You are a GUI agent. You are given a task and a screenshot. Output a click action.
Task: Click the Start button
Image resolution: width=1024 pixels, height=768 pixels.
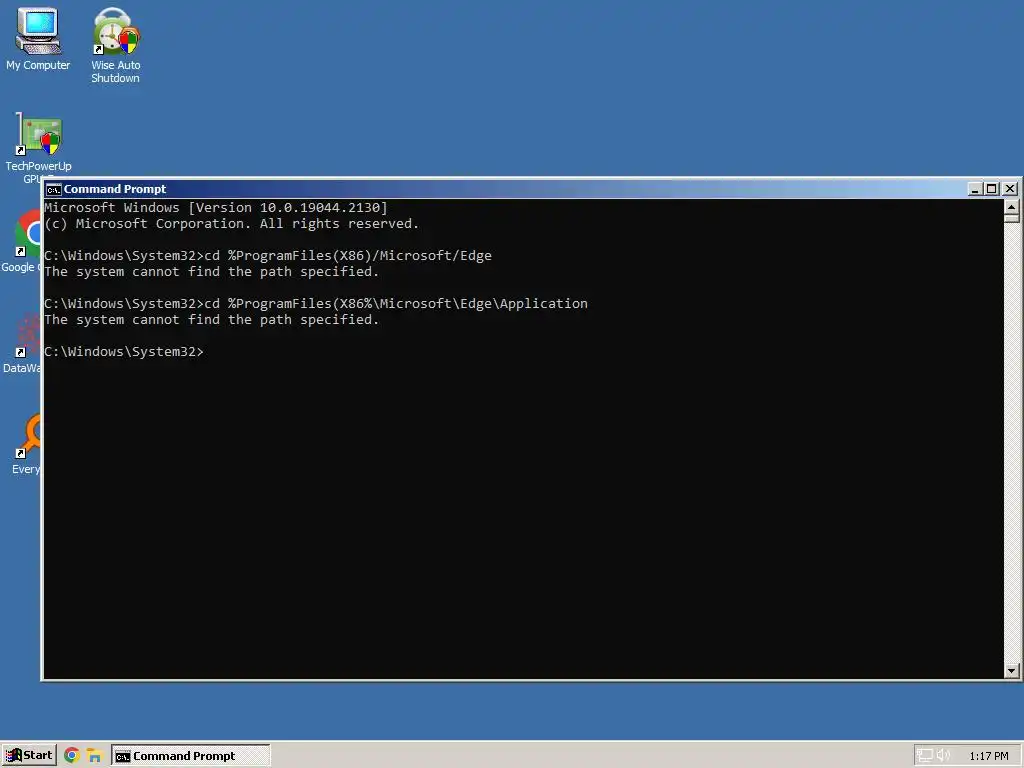pyautogui.click(x=29, y=756)
